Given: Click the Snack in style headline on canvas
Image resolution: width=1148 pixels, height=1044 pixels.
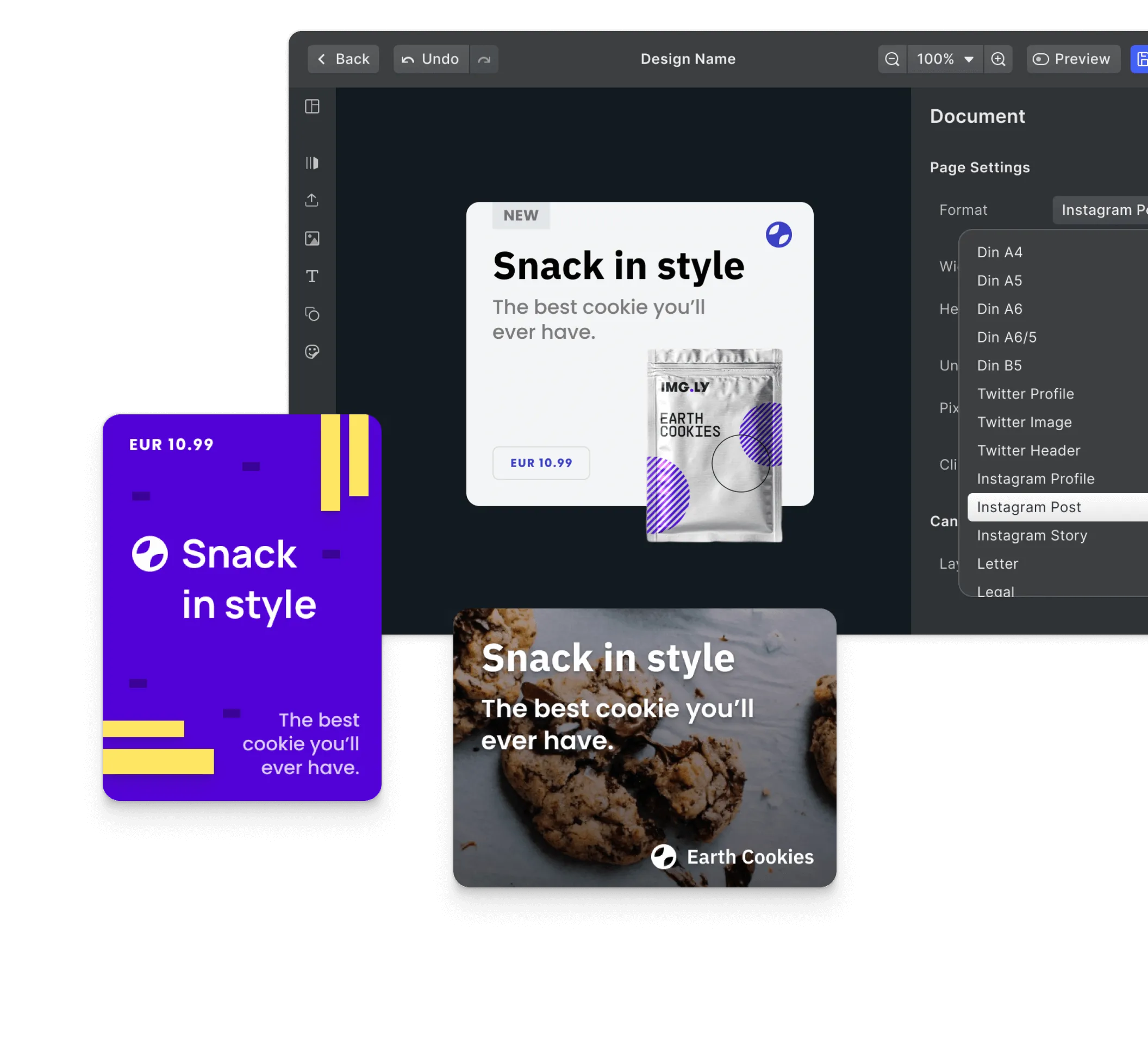Looking at the screenshot, I should click(x=619, y=266).
